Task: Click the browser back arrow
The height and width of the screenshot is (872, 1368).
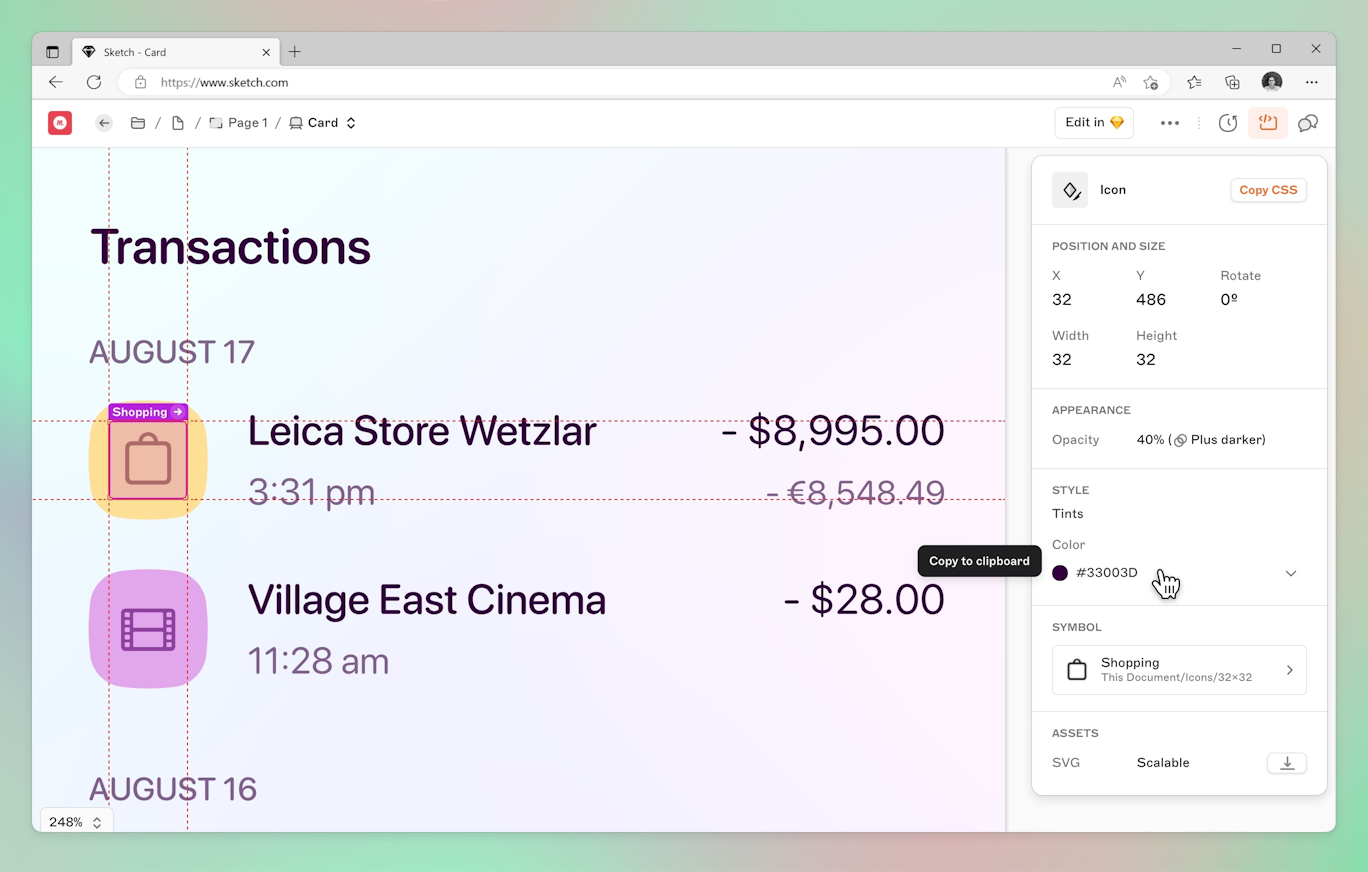Action: coord(56,82)
